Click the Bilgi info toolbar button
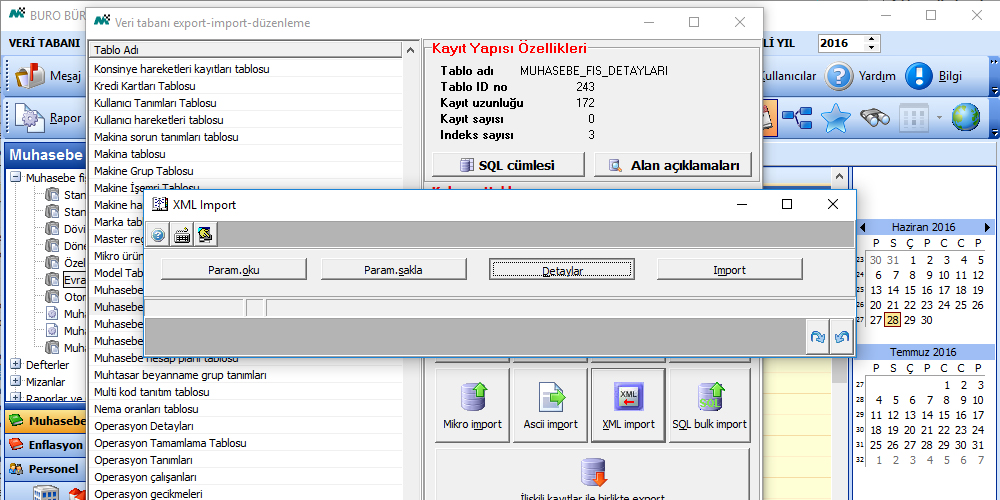This screenshot has height=500, width=1000. point(934,76)
